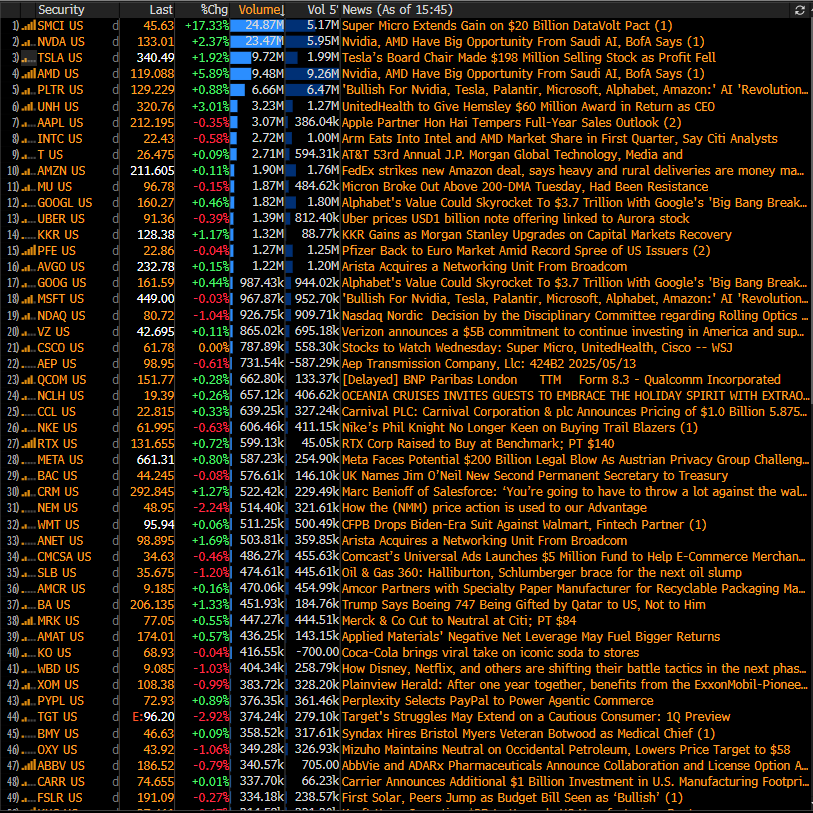This screenshot has width=813, height=813.
Task: Click the signal bars icon beside RTX US
Action: click(x=29, y=444)
